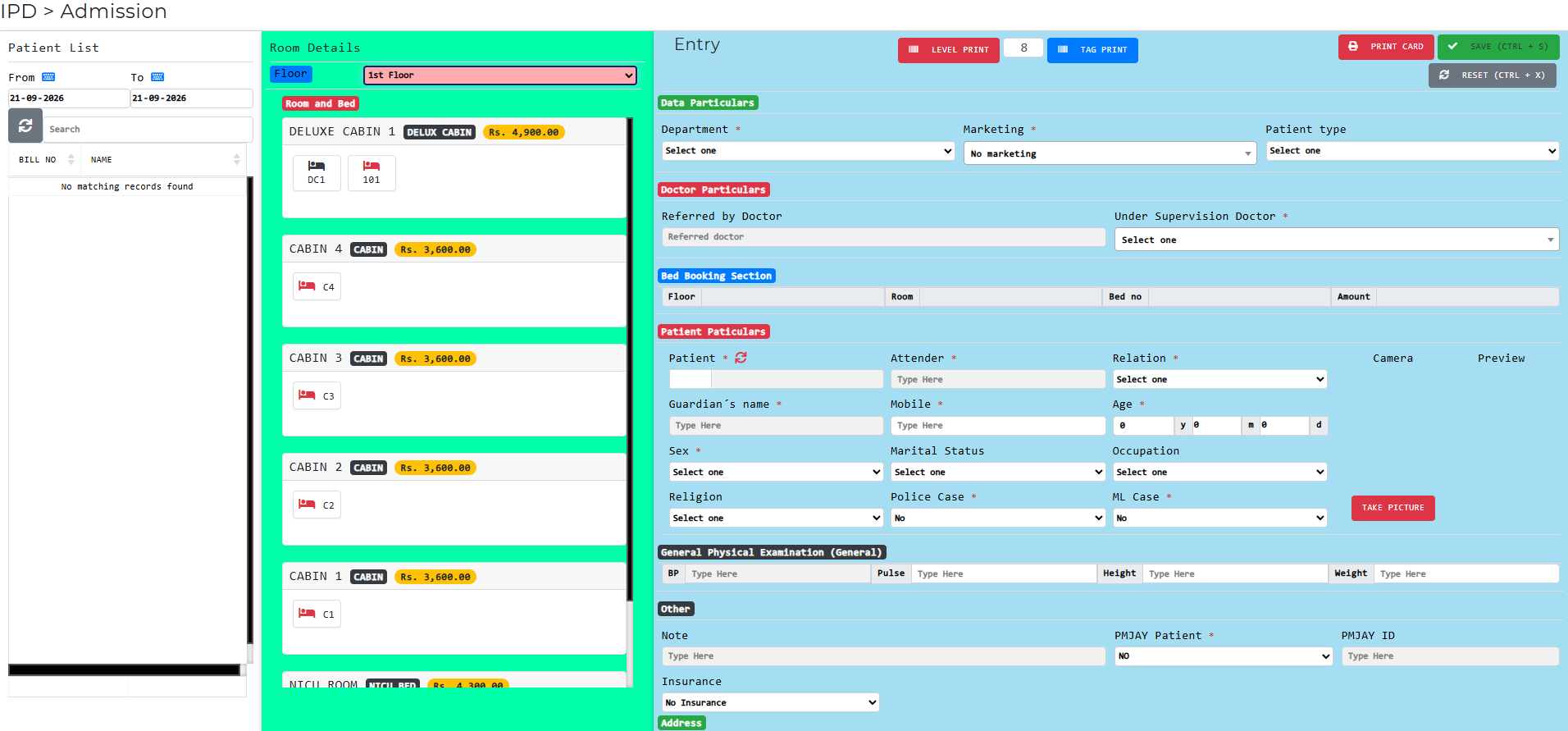The height and width of the screenshot is (731, 1568).
Task: Click the Level Print button
Action: coord(949,50)
